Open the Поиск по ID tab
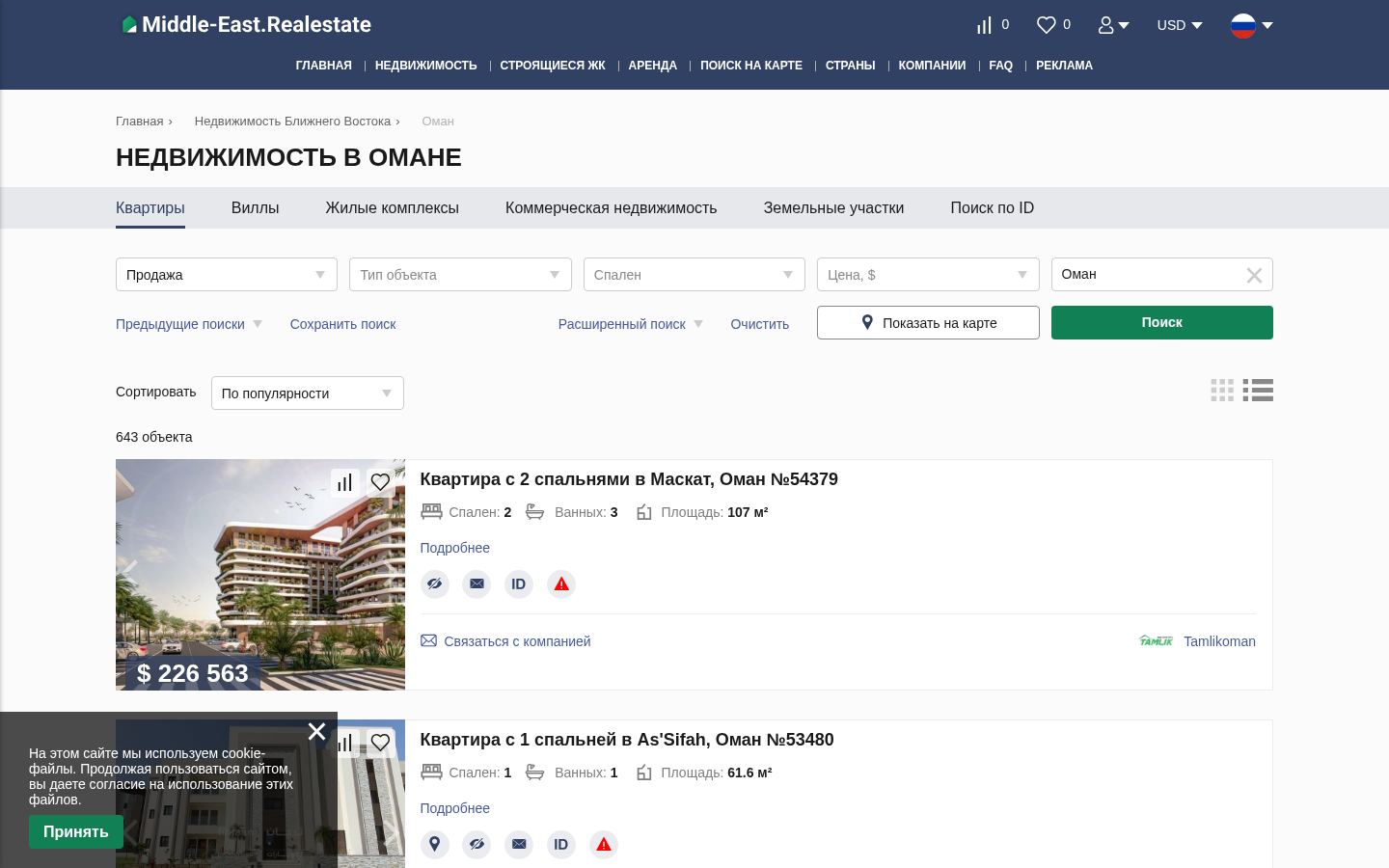 click(992, 208)
